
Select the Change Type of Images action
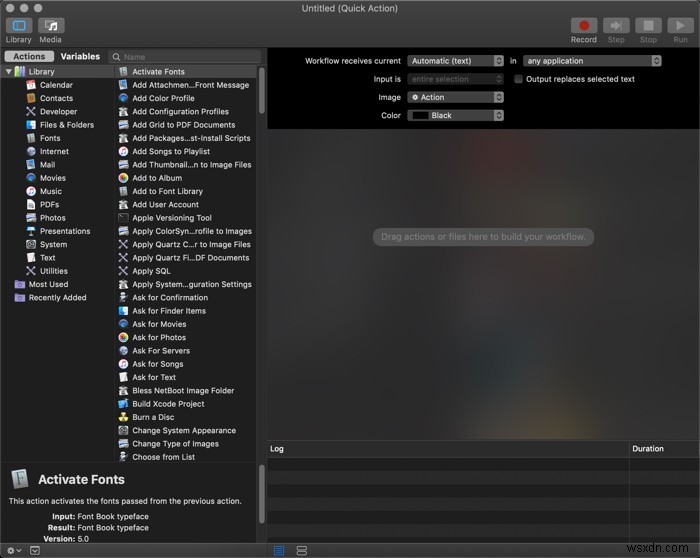[186, 444]
